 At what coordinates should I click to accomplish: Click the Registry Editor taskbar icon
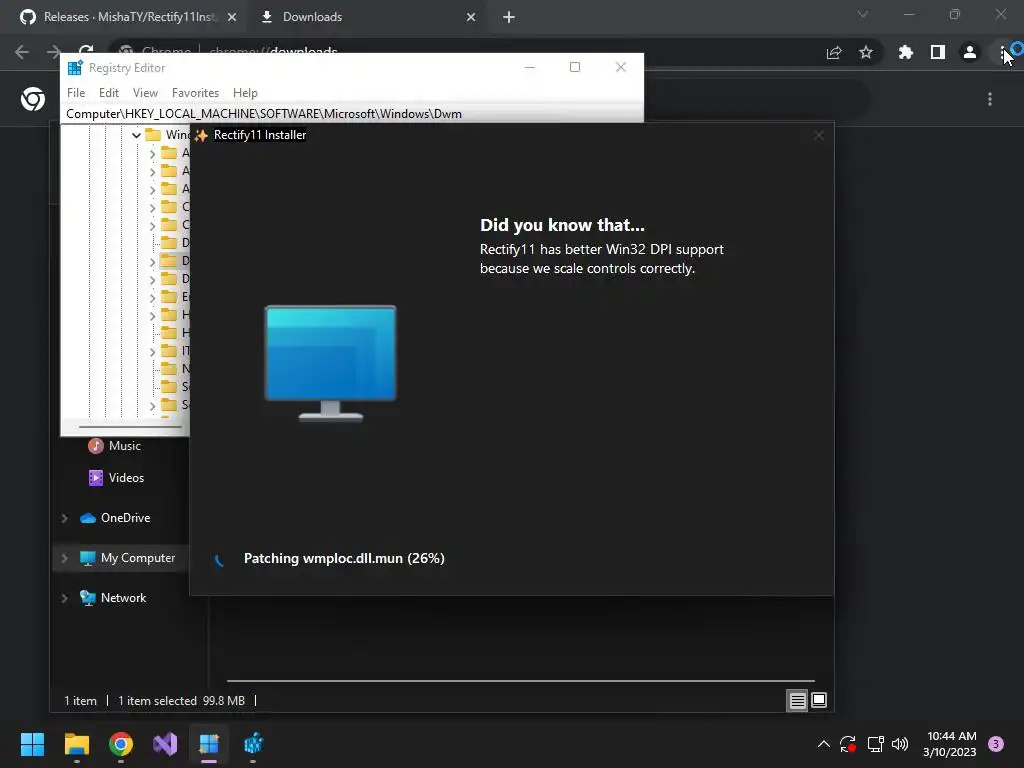[253, 744]
